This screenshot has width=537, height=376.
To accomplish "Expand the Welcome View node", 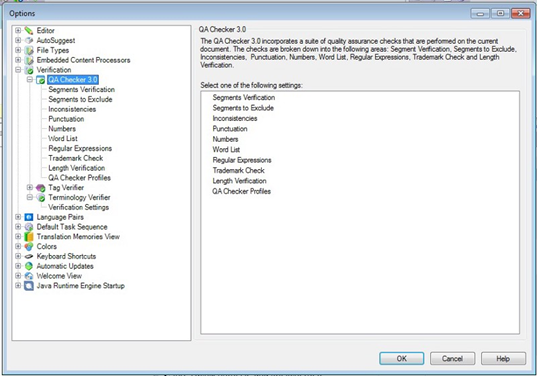I will 18,276.
